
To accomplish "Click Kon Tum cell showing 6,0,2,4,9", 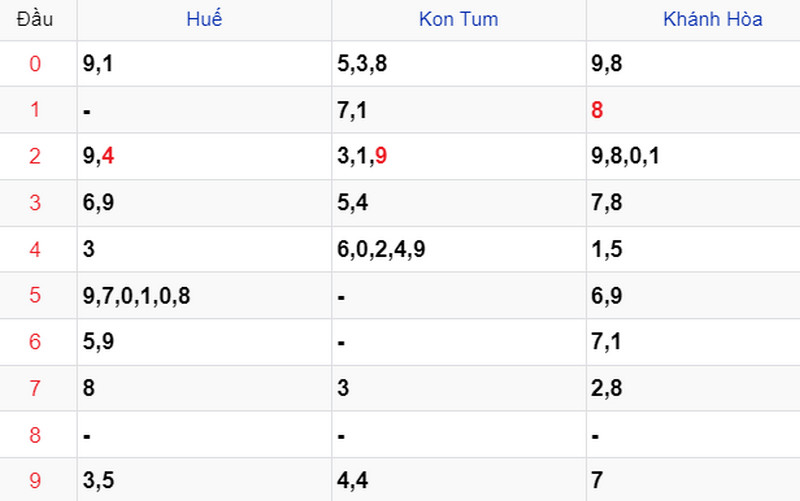I will click(459, 249).
